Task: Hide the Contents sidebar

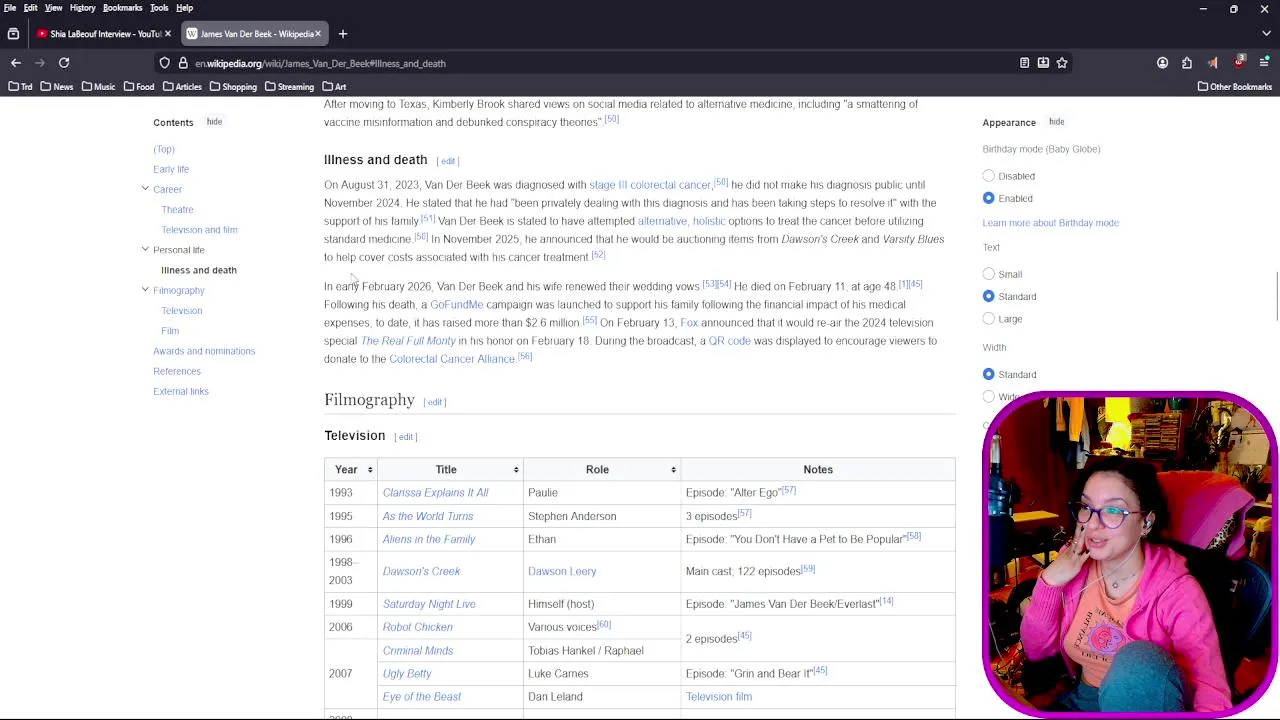Action: (x=214, y=122)
